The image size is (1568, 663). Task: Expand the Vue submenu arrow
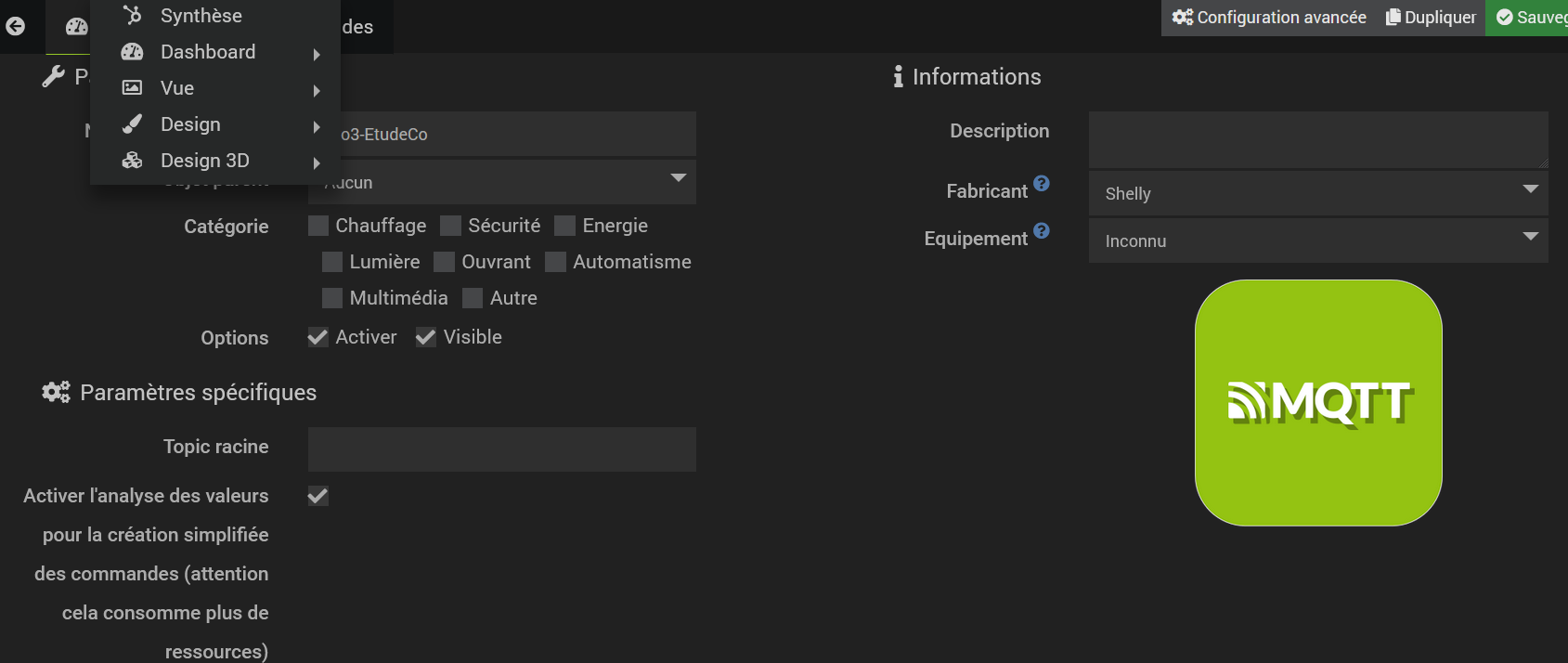pyautogui.click(x=317, y=91)
